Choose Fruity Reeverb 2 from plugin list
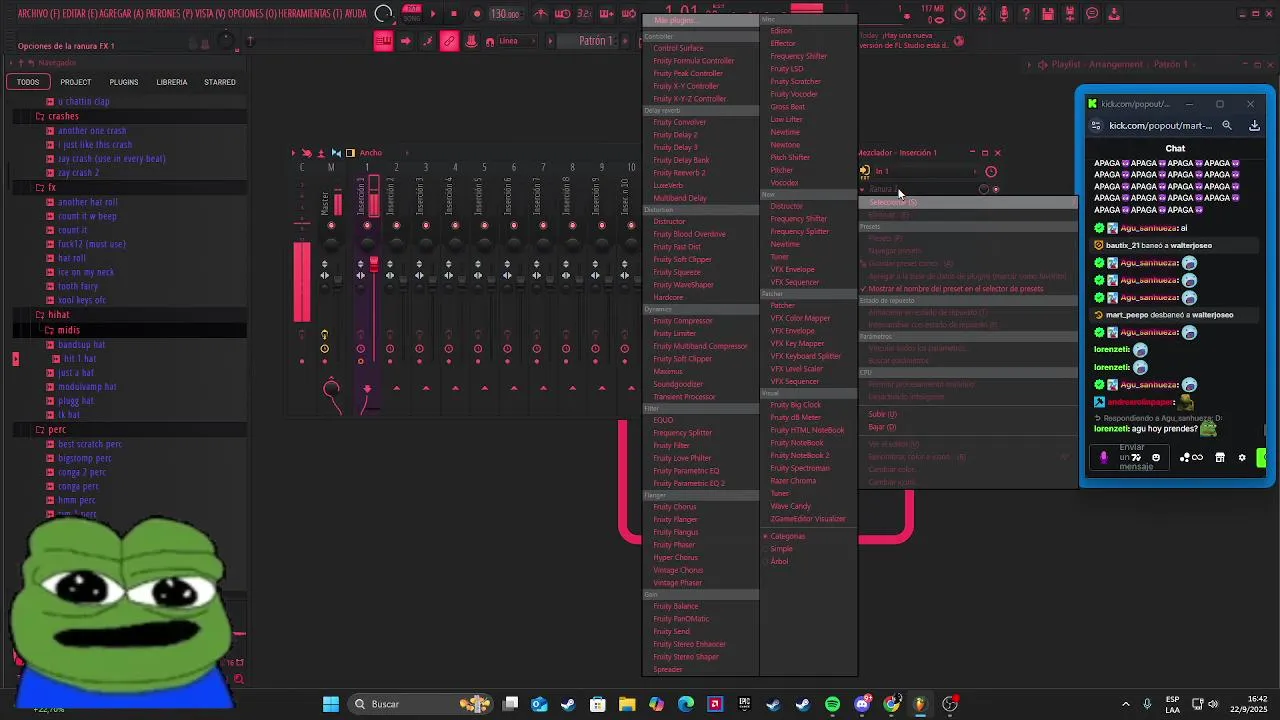Screen dimensions: 1280x720 point(679,173)
